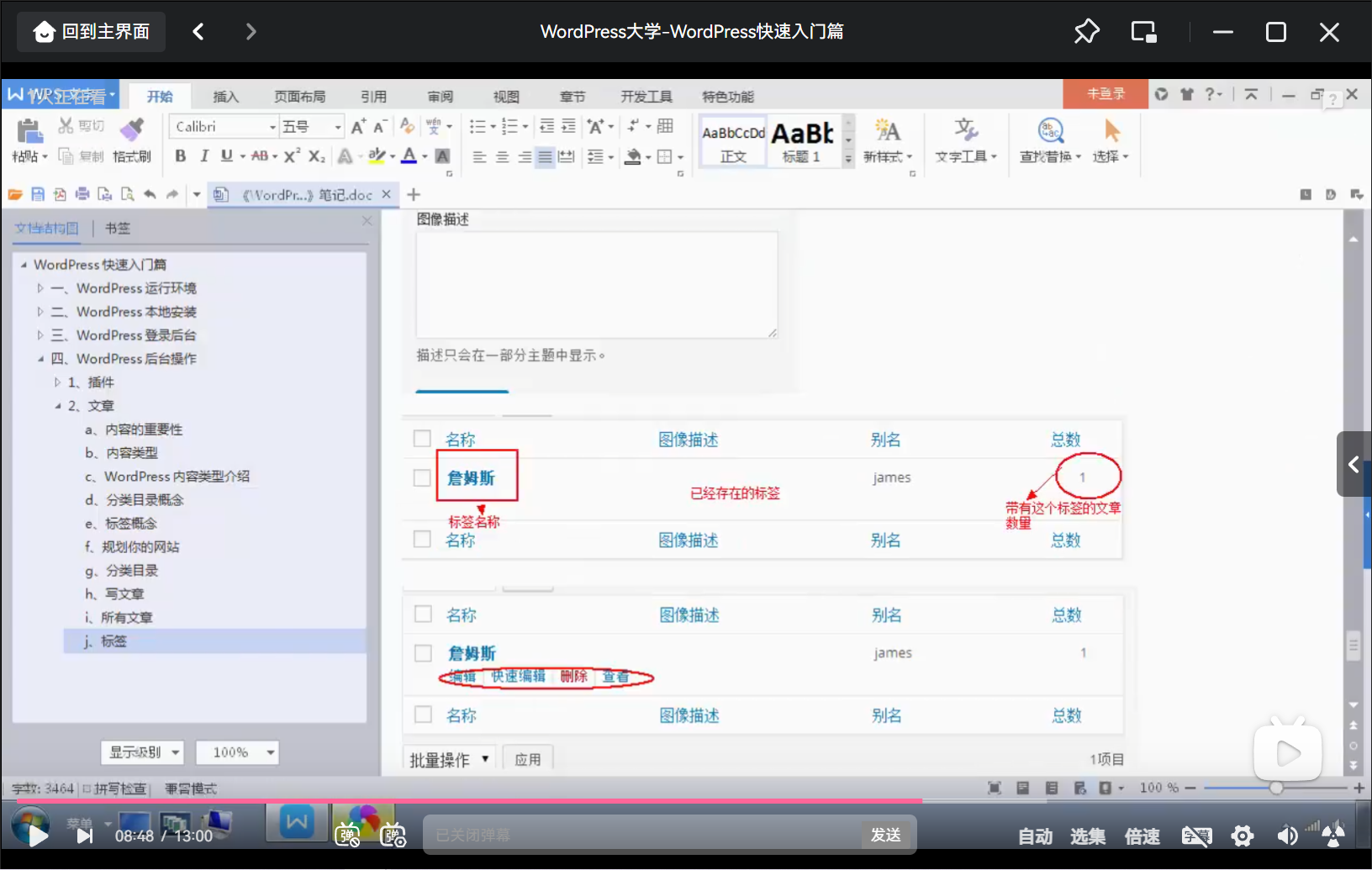Viewport: 1372px width, 870px height.
Task: Increase paragraph indent
Action: pos(568,126)
